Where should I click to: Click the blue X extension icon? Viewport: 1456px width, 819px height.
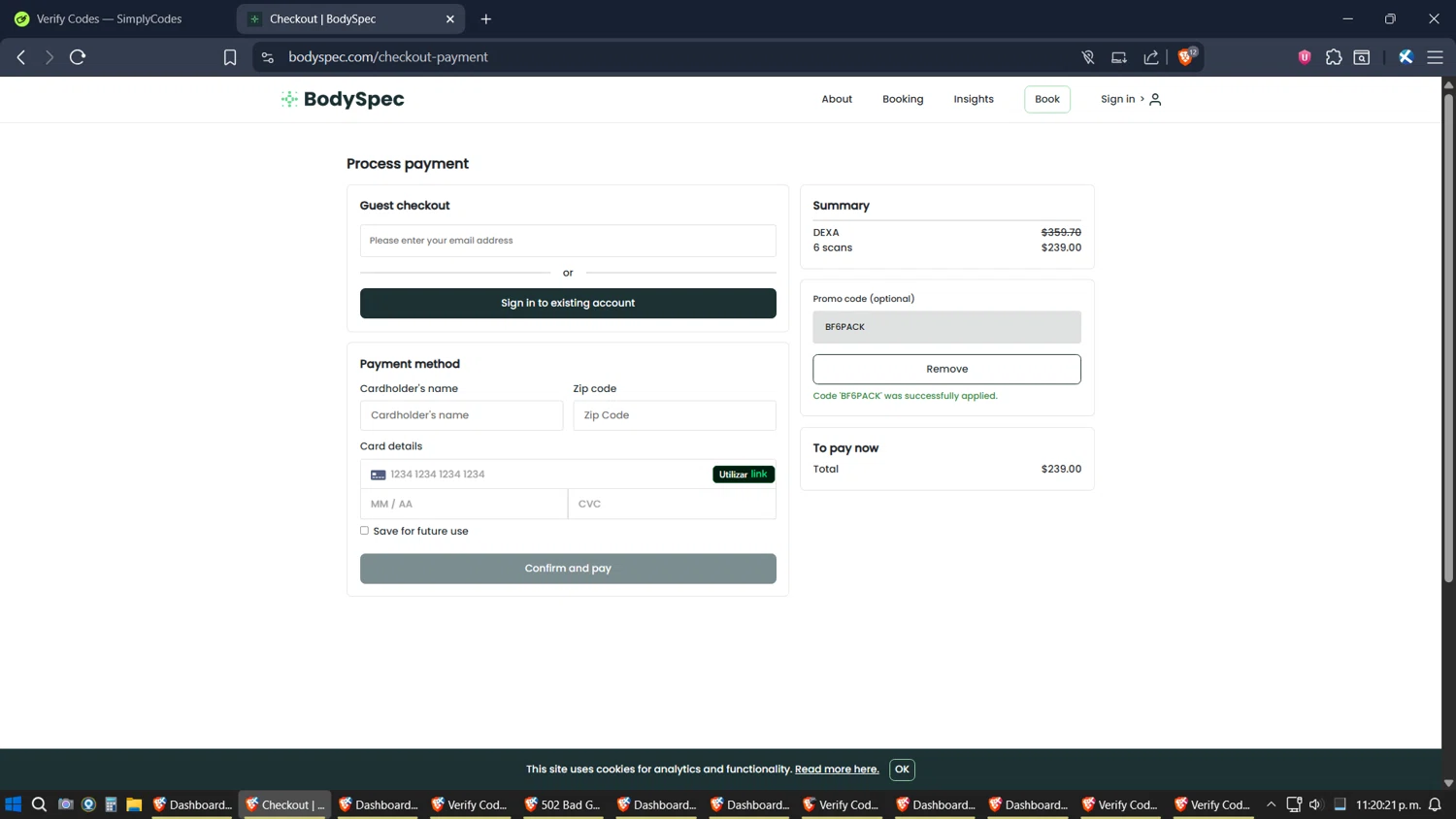pyautogui.click(x=1406, y=57)
